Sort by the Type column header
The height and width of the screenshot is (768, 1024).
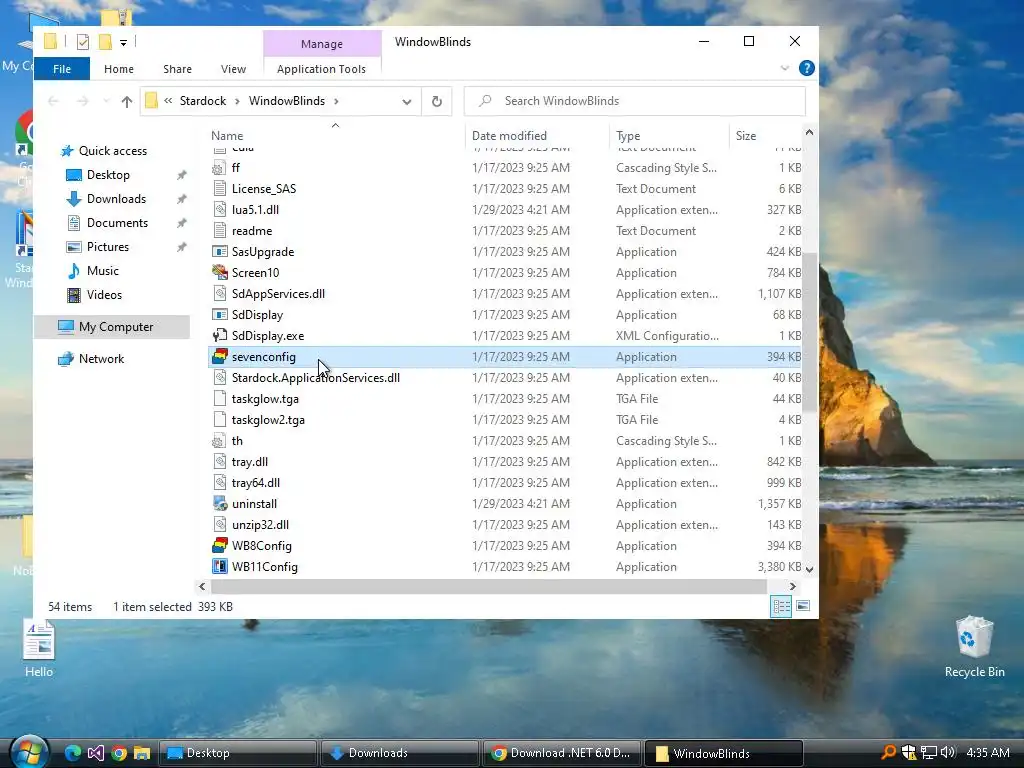coord(669,135)
